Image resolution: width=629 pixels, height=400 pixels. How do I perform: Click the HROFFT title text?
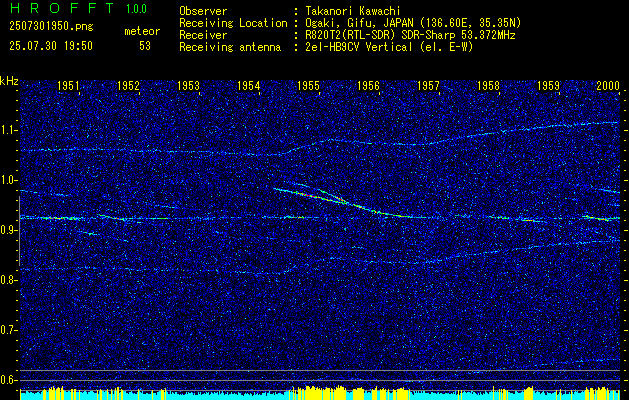(x=63, y=8)
